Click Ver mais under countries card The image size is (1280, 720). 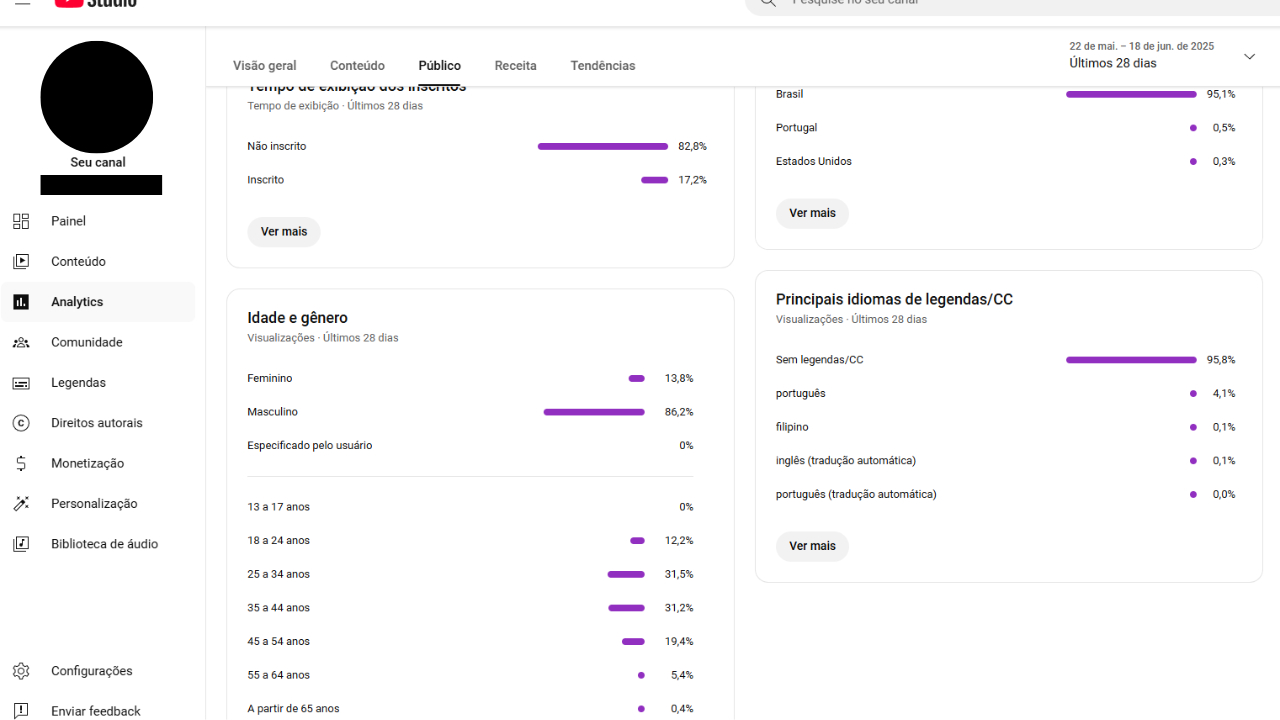[x=812, y=213]
